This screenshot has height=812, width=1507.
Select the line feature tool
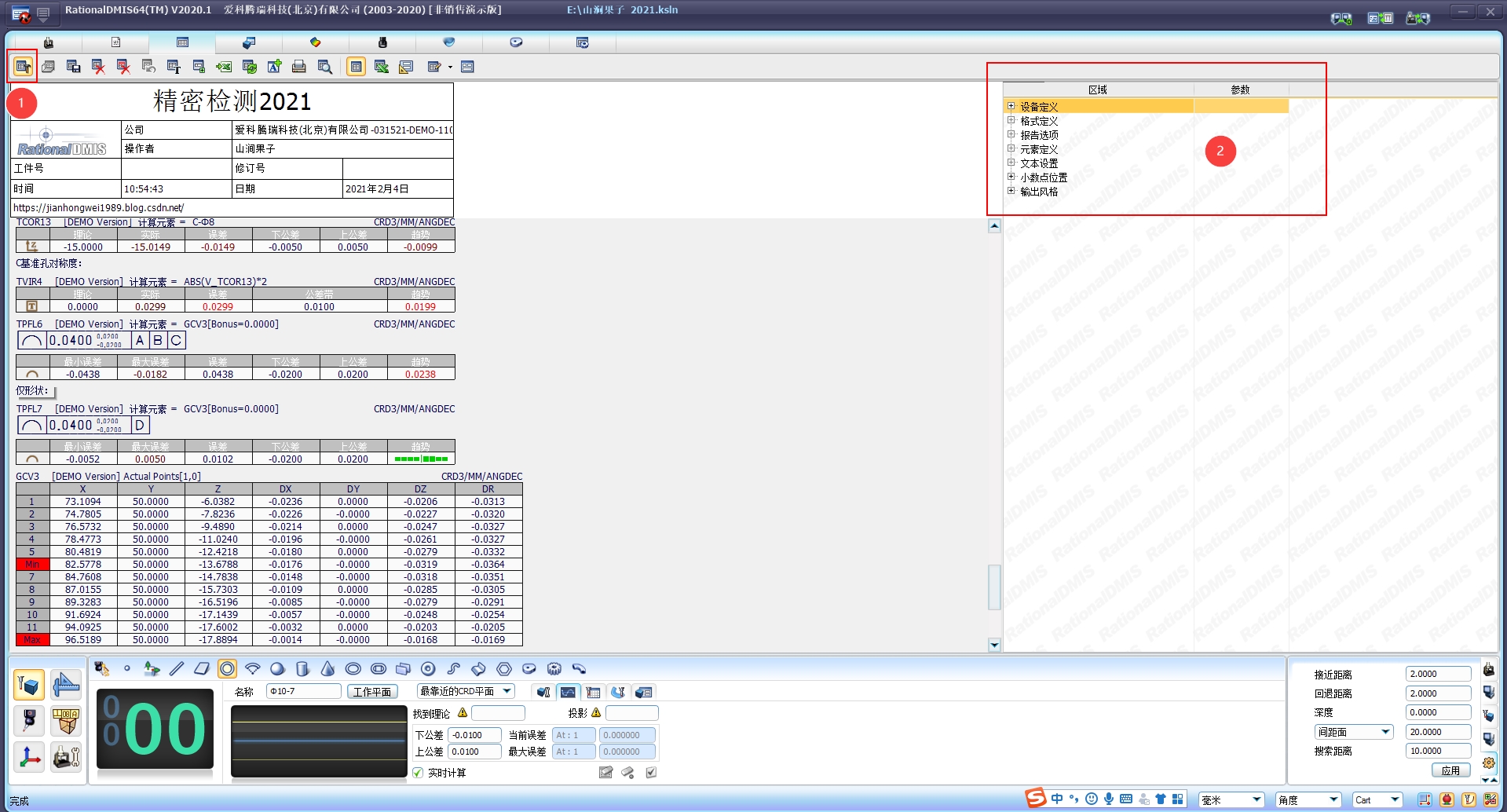[177, 668]
